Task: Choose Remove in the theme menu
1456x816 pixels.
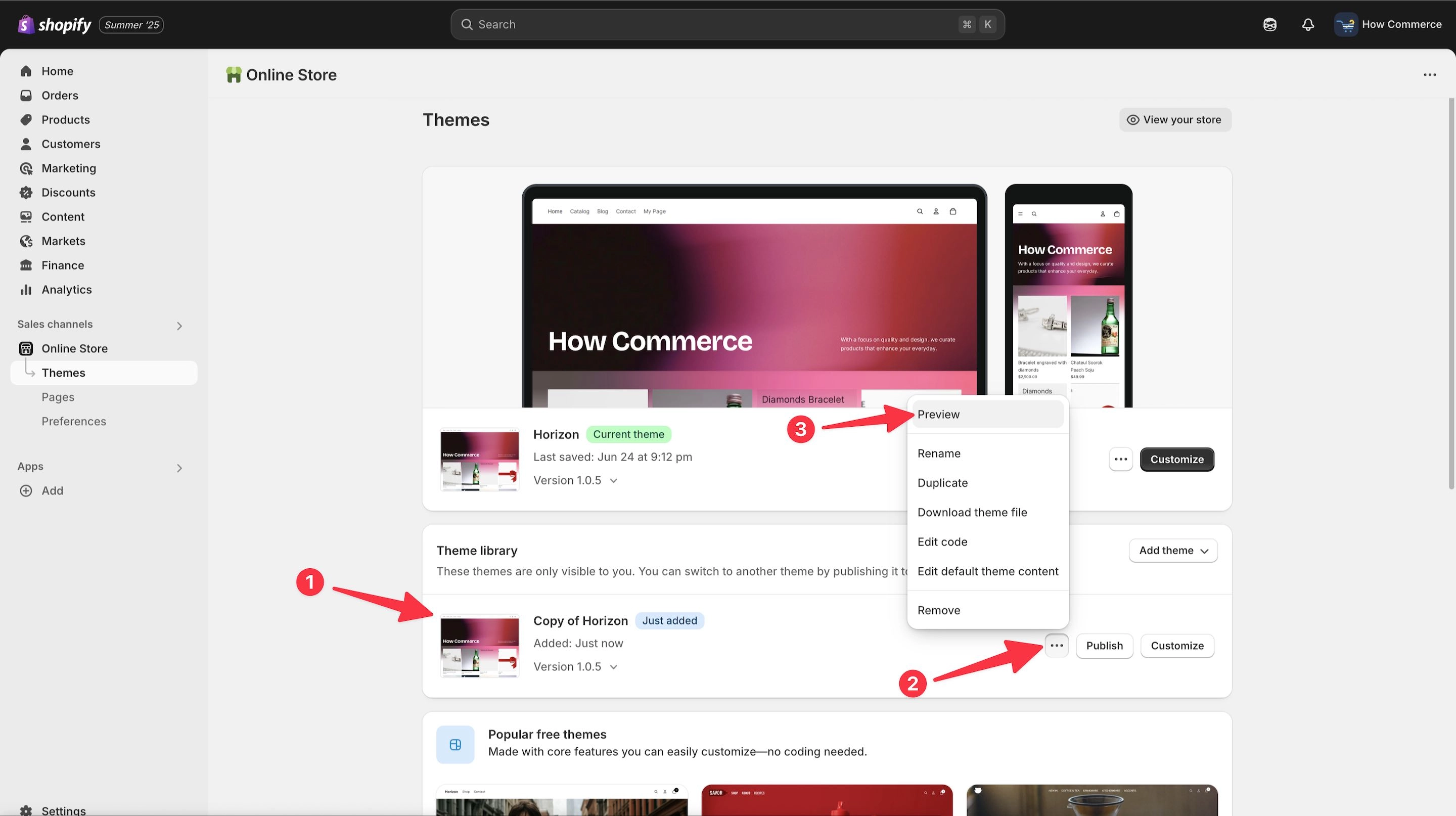Action: coord(987,610)
